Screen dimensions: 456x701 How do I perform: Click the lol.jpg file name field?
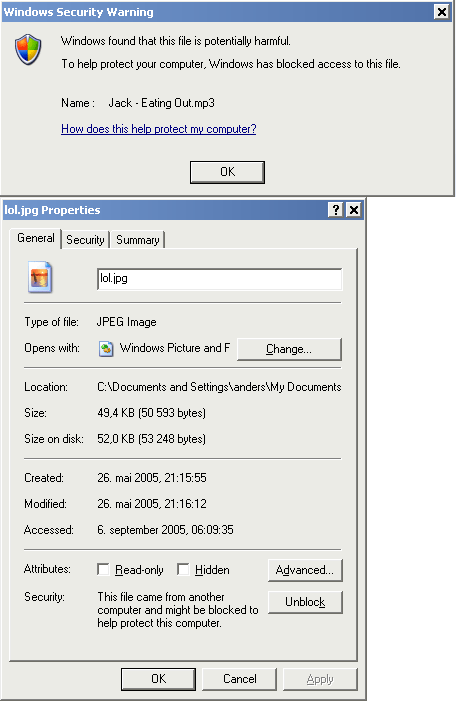pos(220,279)
